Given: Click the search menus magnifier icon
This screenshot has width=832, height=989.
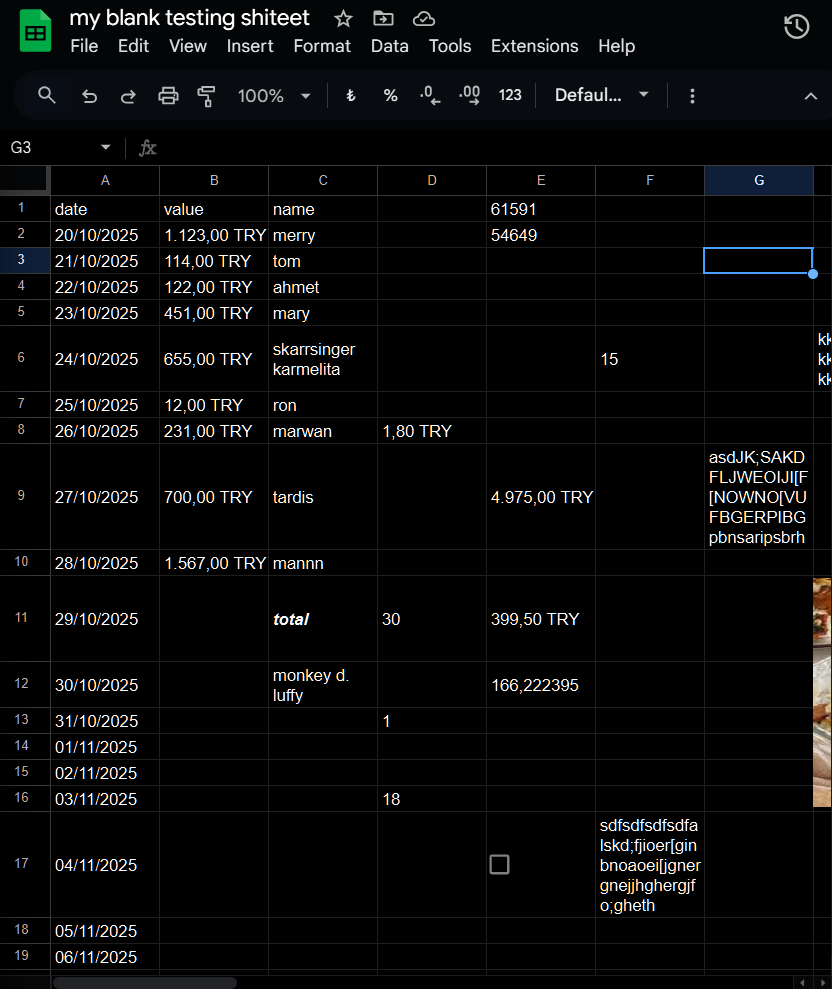Looking at the screenshot, I should point(47,96).
